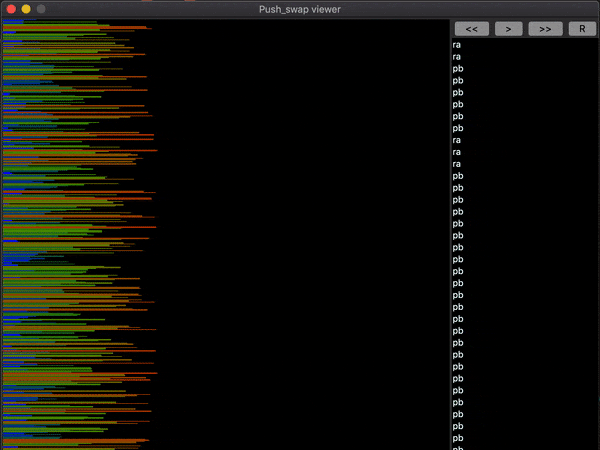Select the first 'ra' at top of list

pos(457,45)
